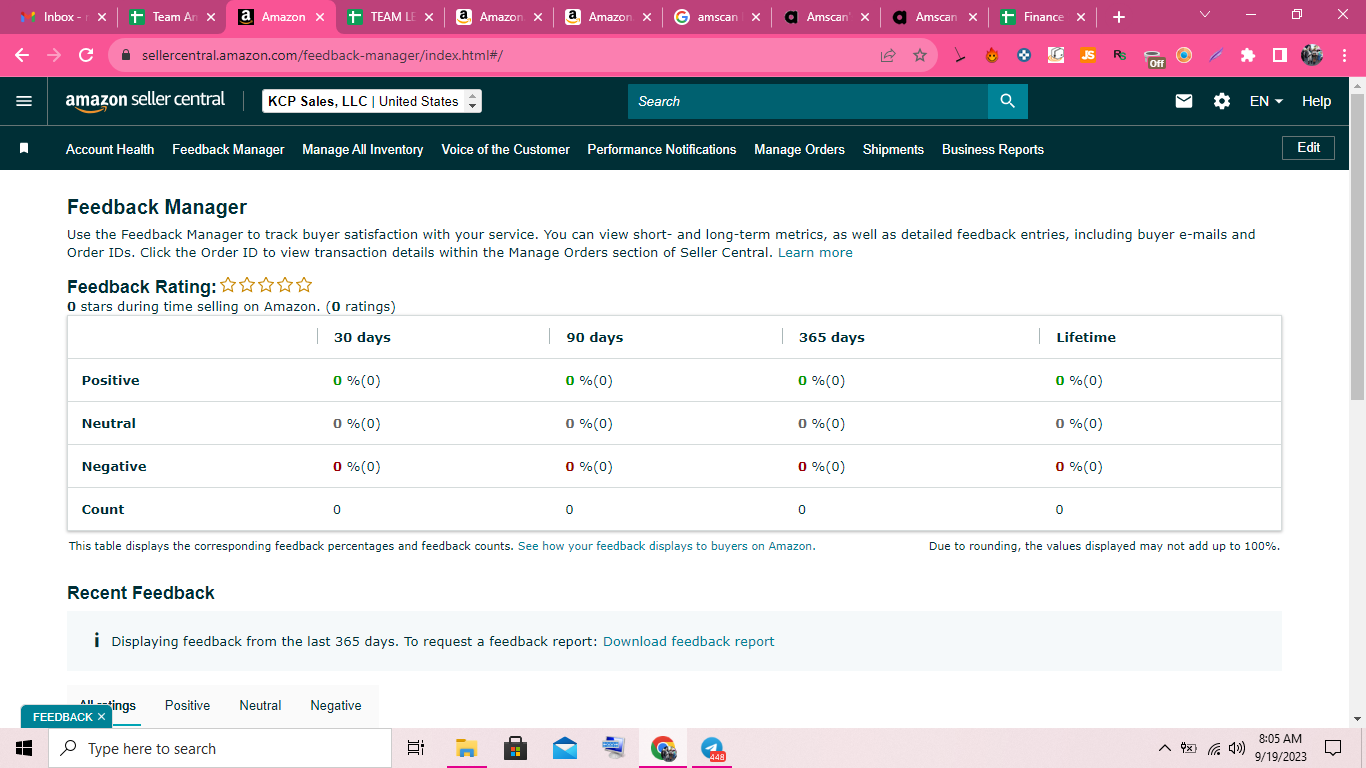The image size is (1366, 768).
Task: Click the orange JS extension icon
Action: click(1087, 56)
